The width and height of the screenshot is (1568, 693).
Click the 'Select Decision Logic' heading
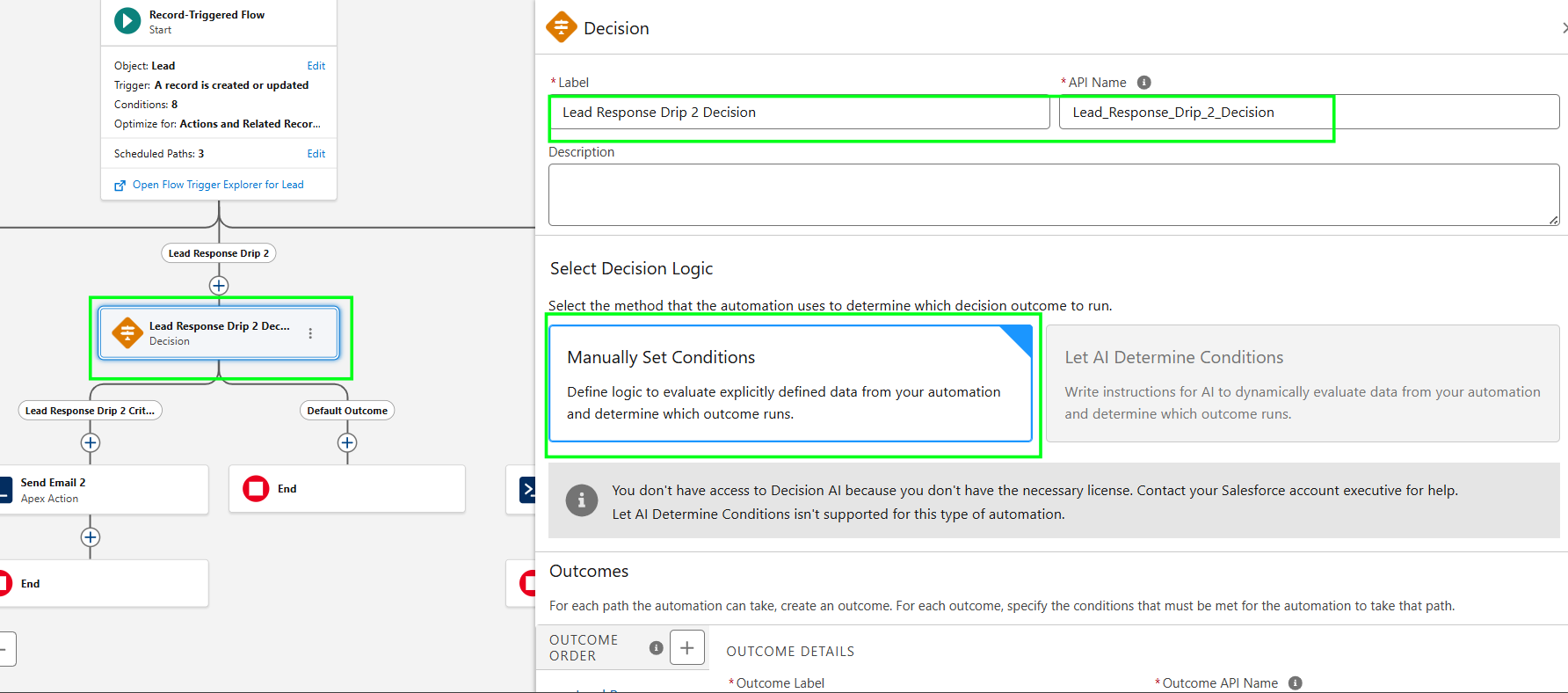[631, 269]
